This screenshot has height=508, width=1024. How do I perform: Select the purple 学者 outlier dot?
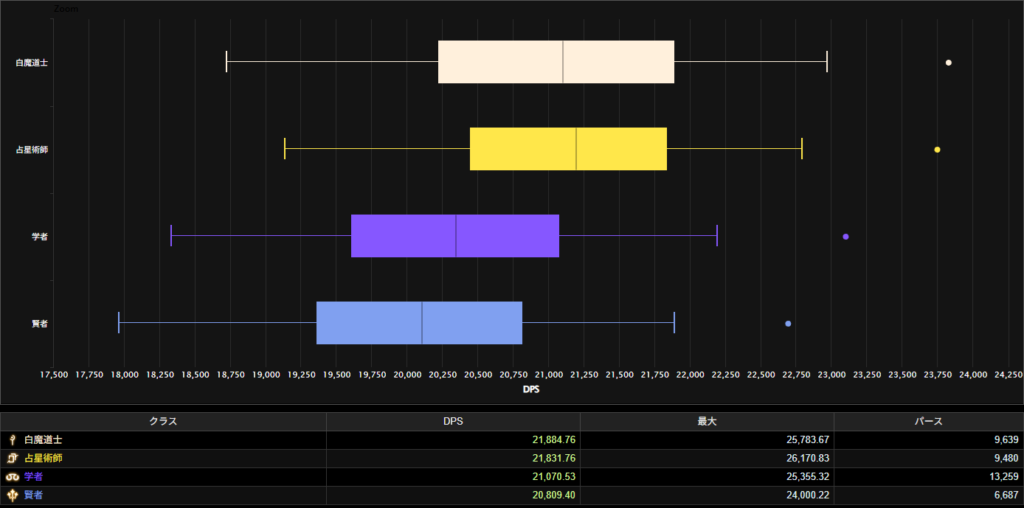846,237
